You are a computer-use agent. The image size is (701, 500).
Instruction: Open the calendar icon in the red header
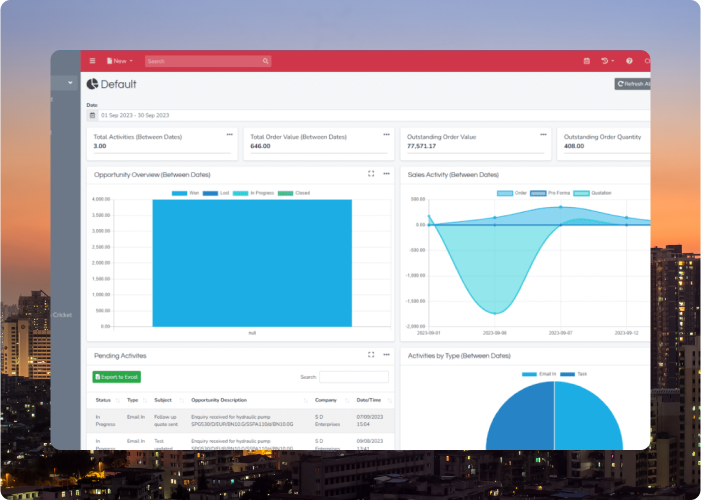point(587,61)
